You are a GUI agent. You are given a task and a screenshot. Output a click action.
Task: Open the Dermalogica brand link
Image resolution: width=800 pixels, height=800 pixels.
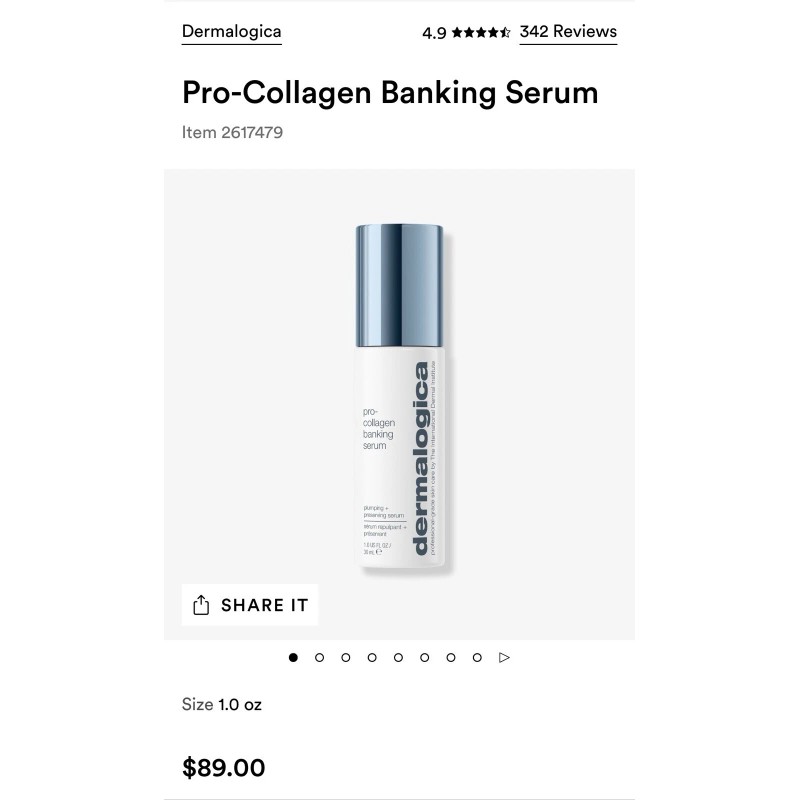point(232,32)
